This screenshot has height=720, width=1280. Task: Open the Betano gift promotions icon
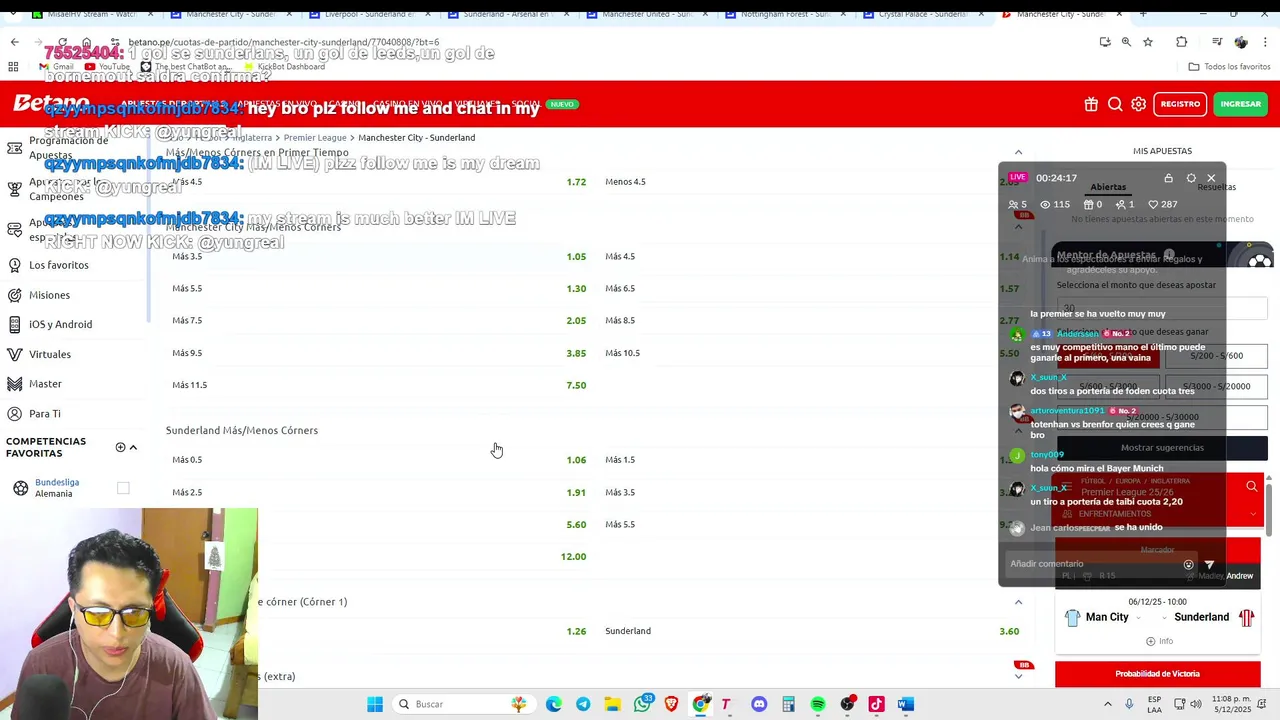tap(1091, 104)
